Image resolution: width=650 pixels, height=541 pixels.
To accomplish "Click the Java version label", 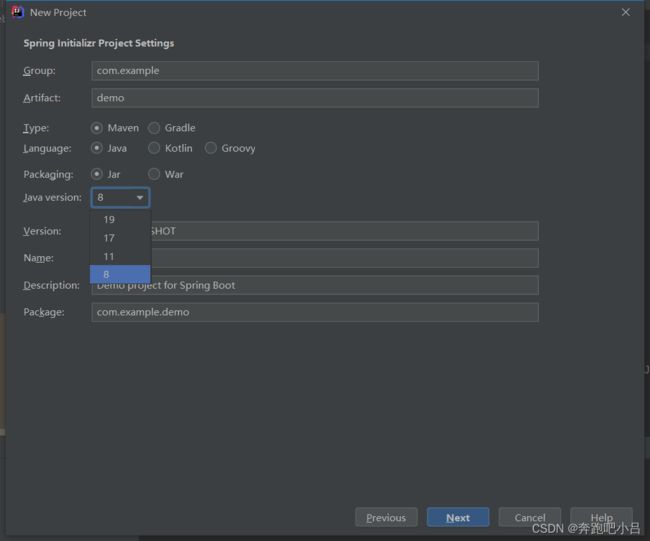I will click(53, 198).
